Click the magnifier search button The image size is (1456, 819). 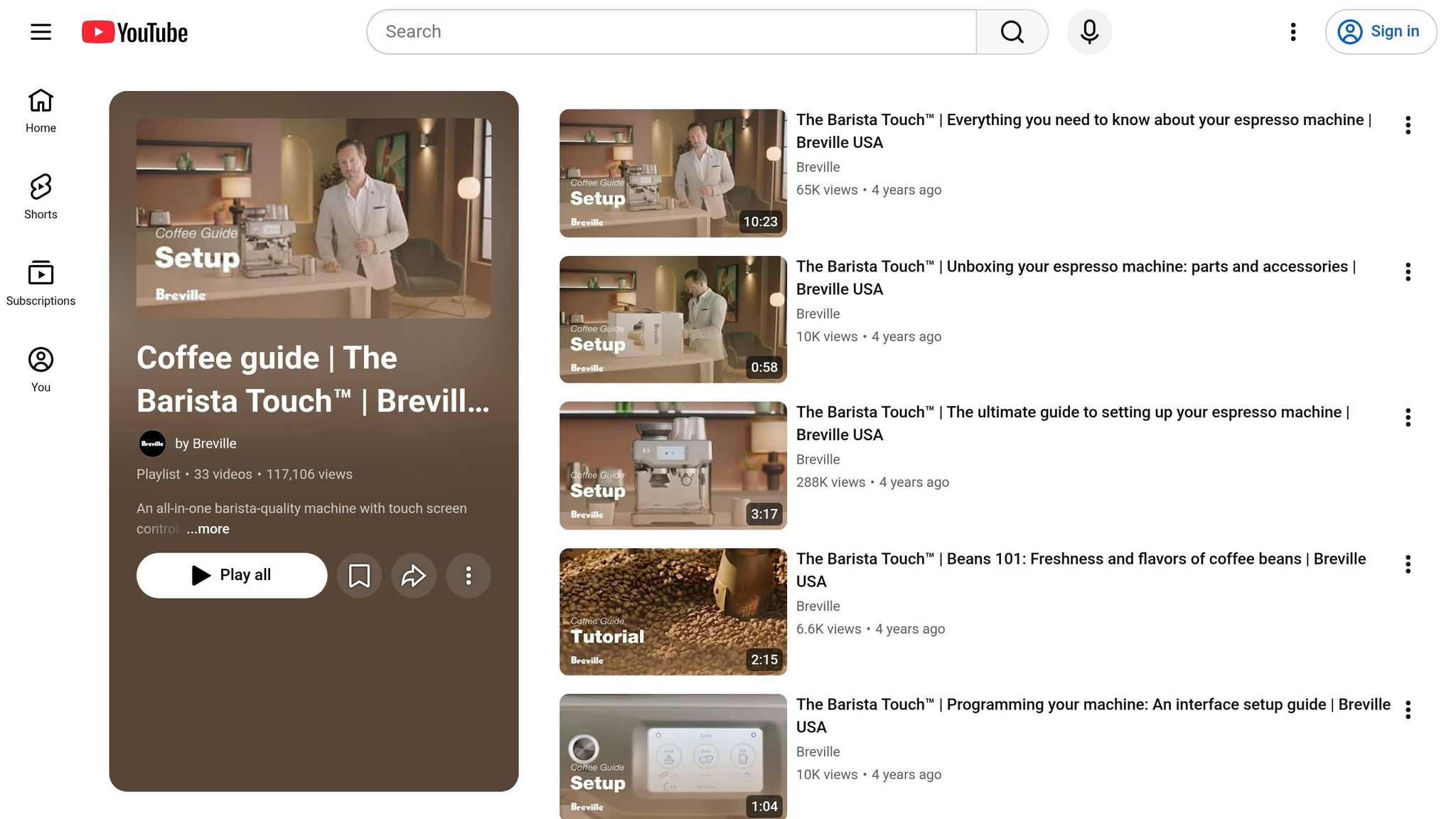1012,32
